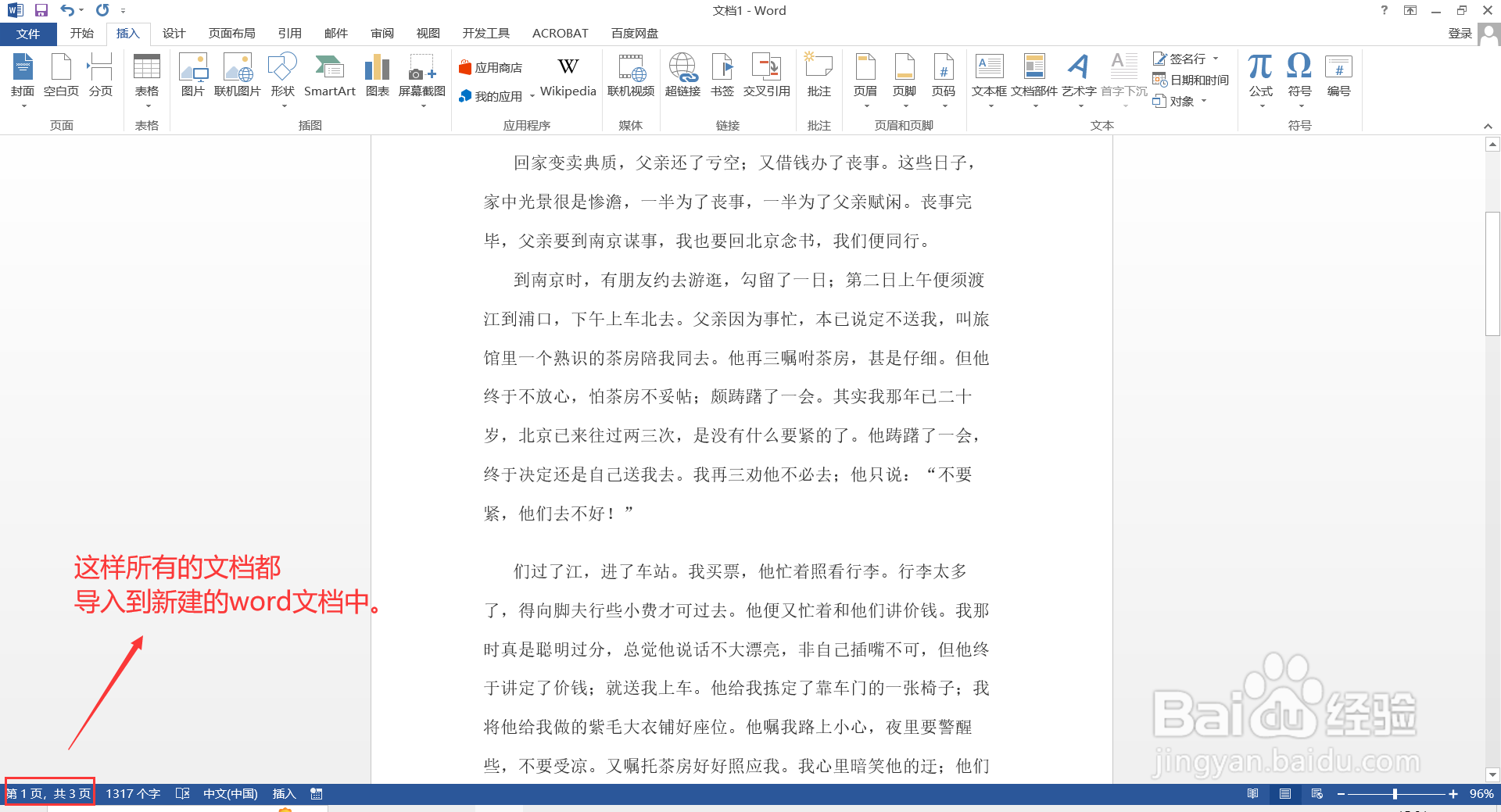Viewport: 1501px width, 812px height.
Task: Expand signature line (签名行) dropdown arrow
Action: pyautogui.click(x=1216, y=59)
